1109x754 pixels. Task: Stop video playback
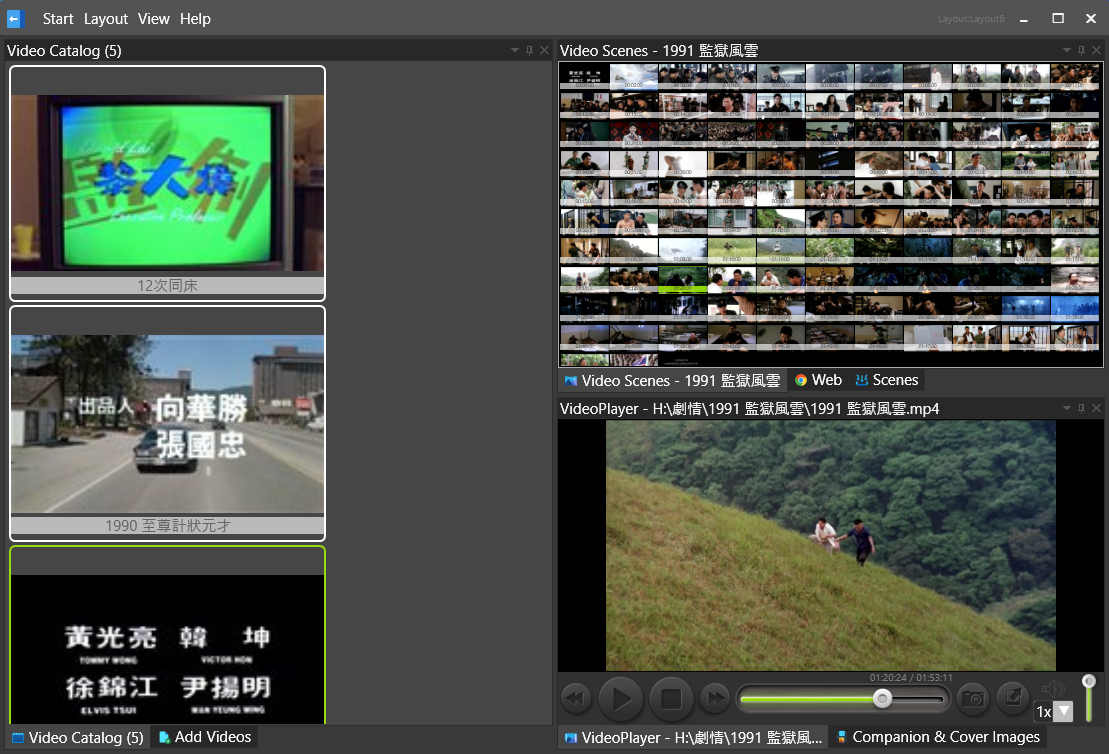pos(671,699)
